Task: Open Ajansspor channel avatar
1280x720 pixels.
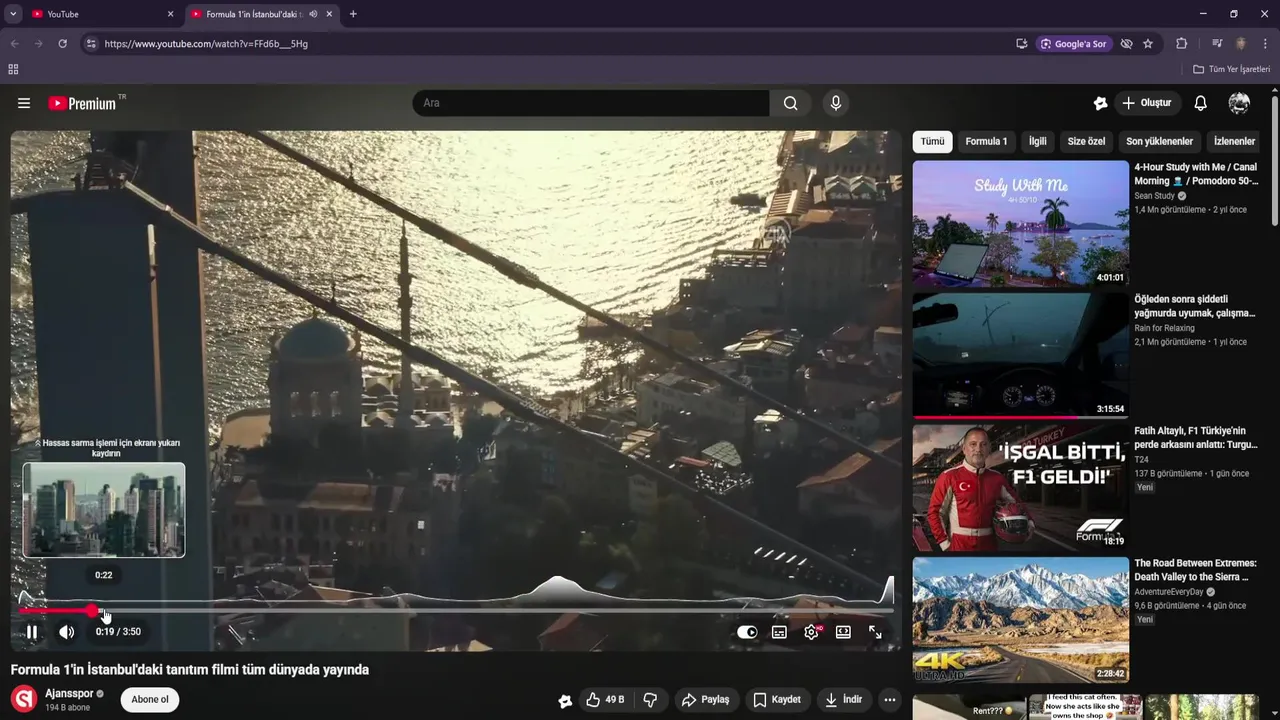Action: (x=24, y=699)
